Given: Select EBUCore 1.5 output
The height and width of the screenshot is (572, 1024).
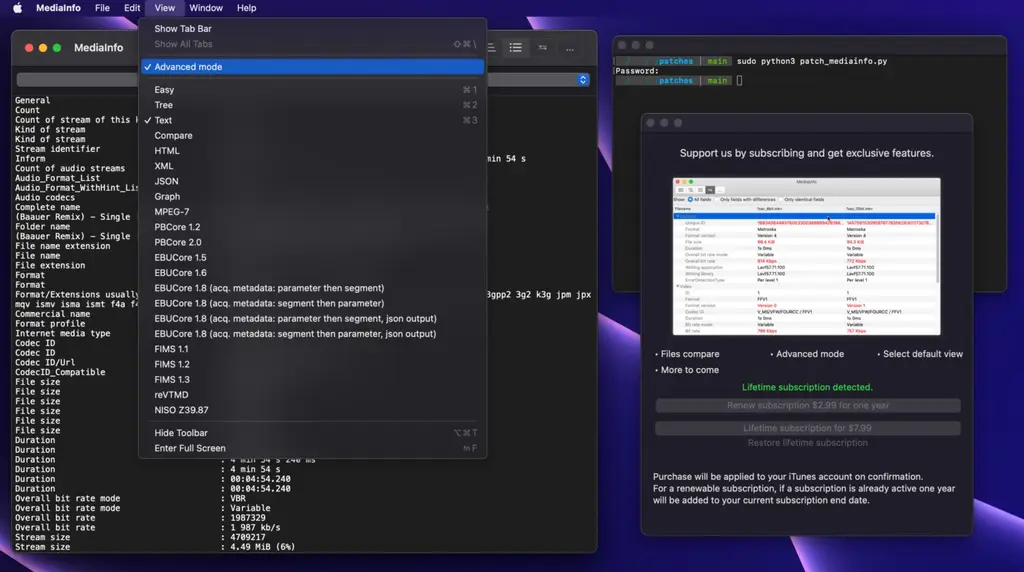Looking at the screenshot, I should tap(312, 257).
